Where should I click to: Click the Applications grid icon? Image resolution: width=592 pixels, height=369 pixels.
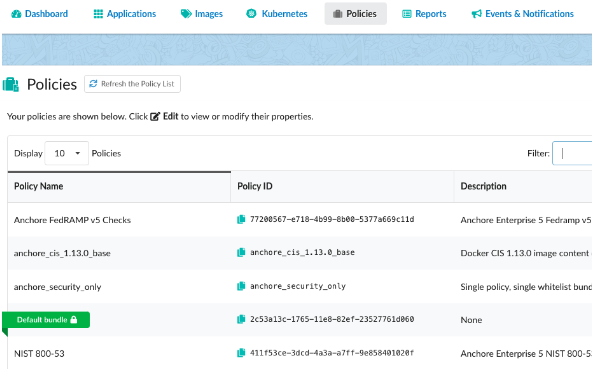98,14
